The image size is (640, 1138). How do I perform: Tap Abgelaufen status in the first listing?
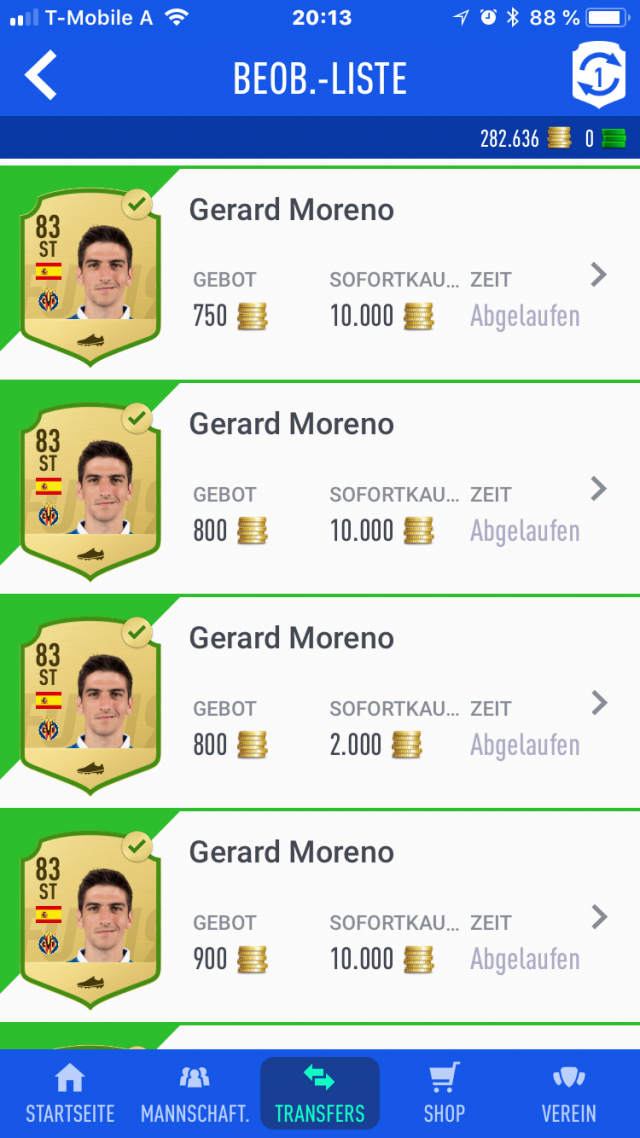click(x=525, y=317)
